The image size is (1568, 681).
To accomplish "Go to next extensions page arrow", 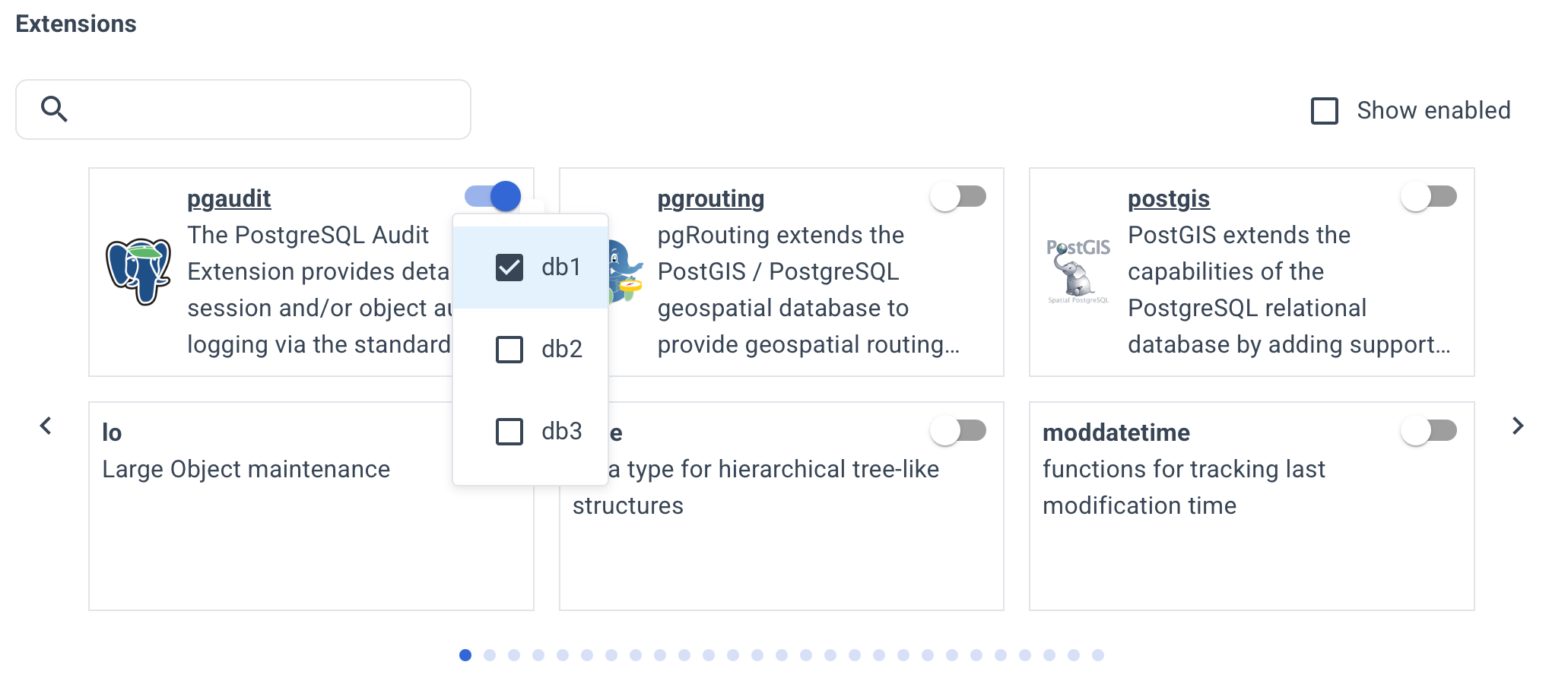I will 1518,426.
